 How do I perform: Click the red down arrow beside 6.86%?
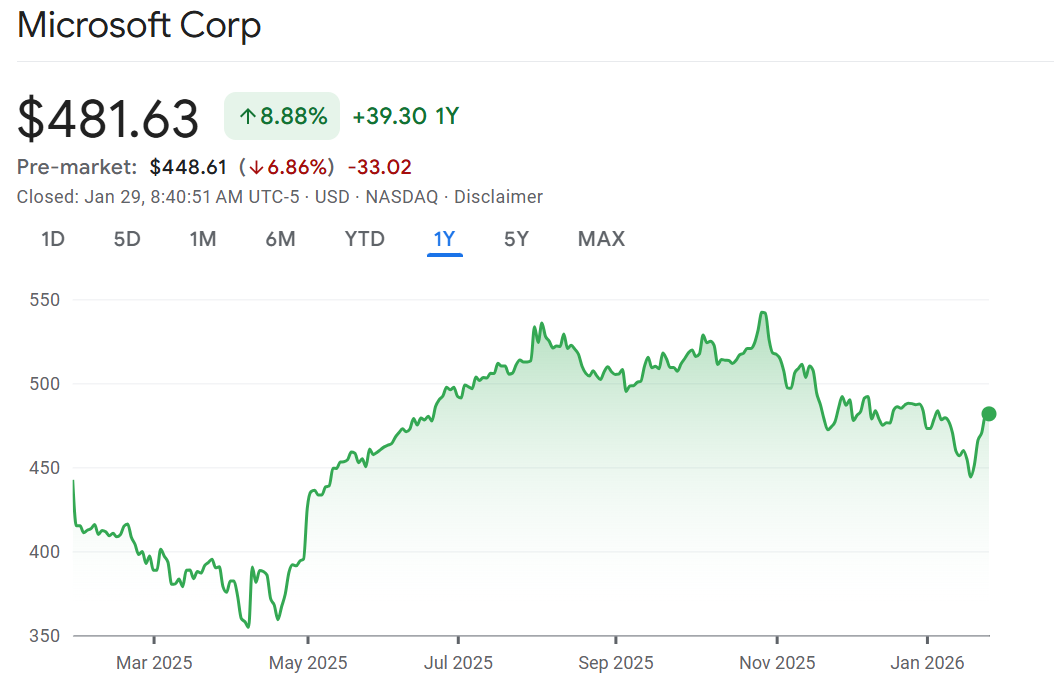tap(256, 167)
